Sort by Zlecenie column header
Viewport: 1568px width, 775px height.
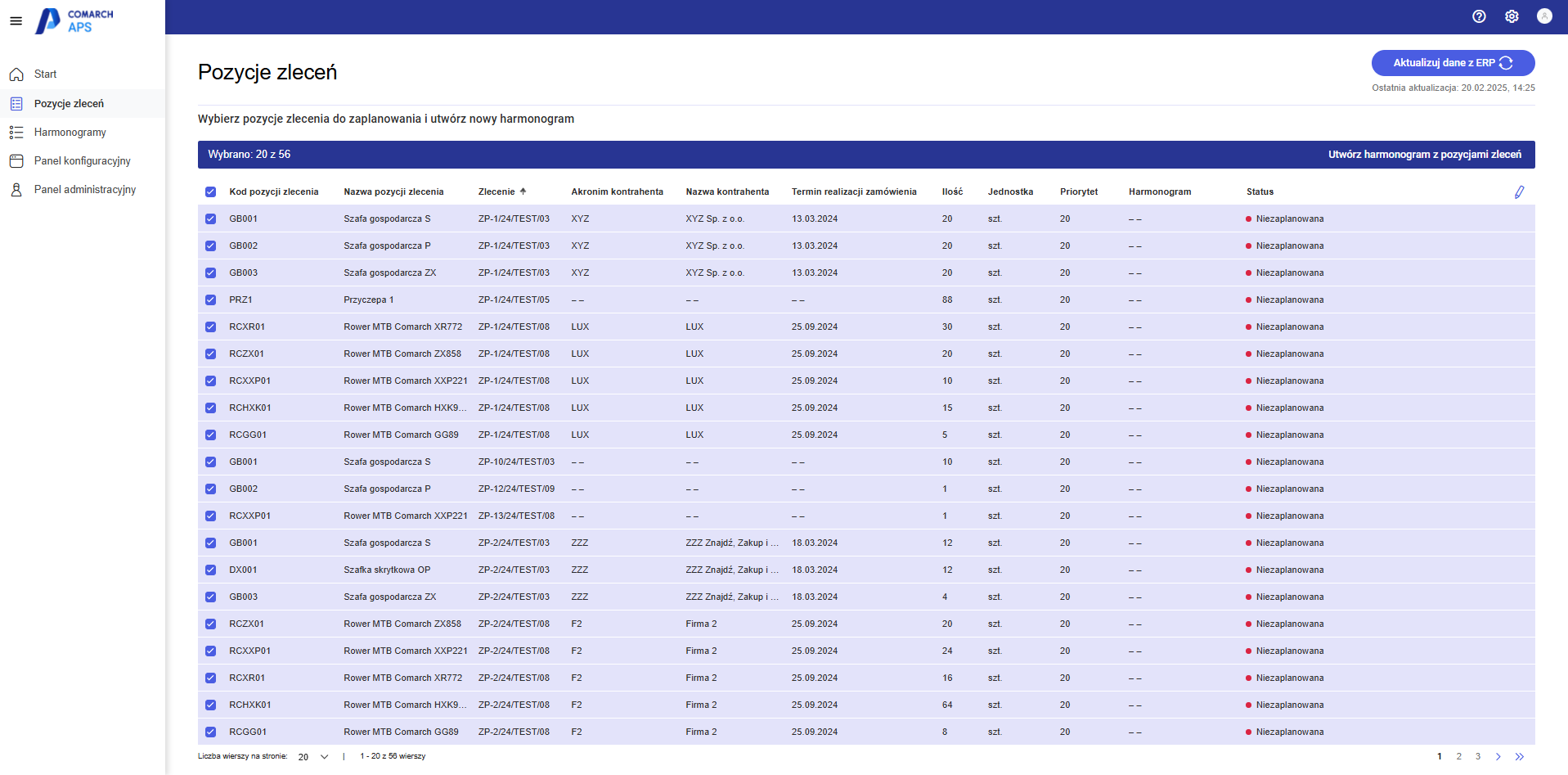496,192
